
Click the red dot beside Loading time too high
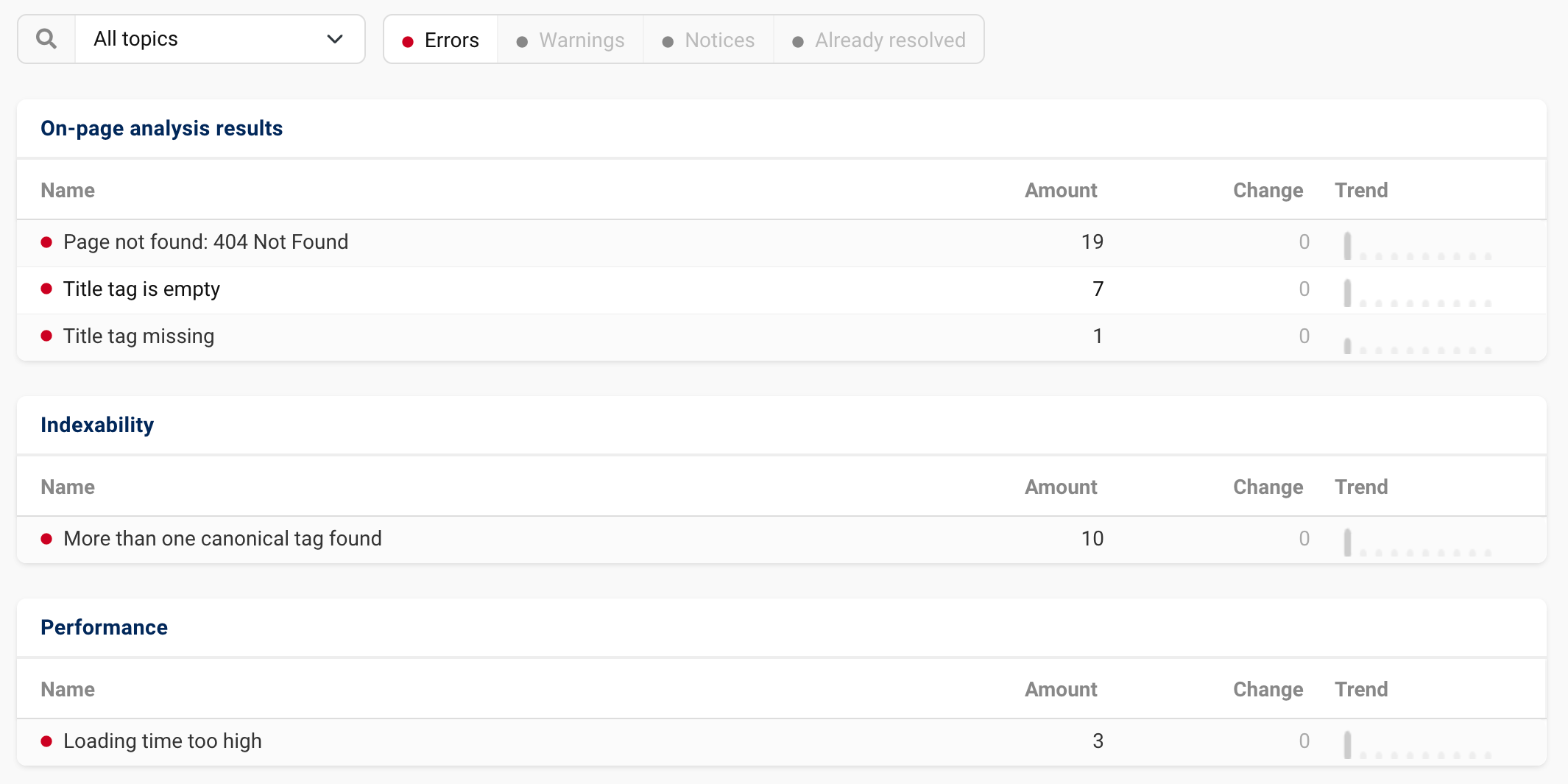tap(46, 741)
